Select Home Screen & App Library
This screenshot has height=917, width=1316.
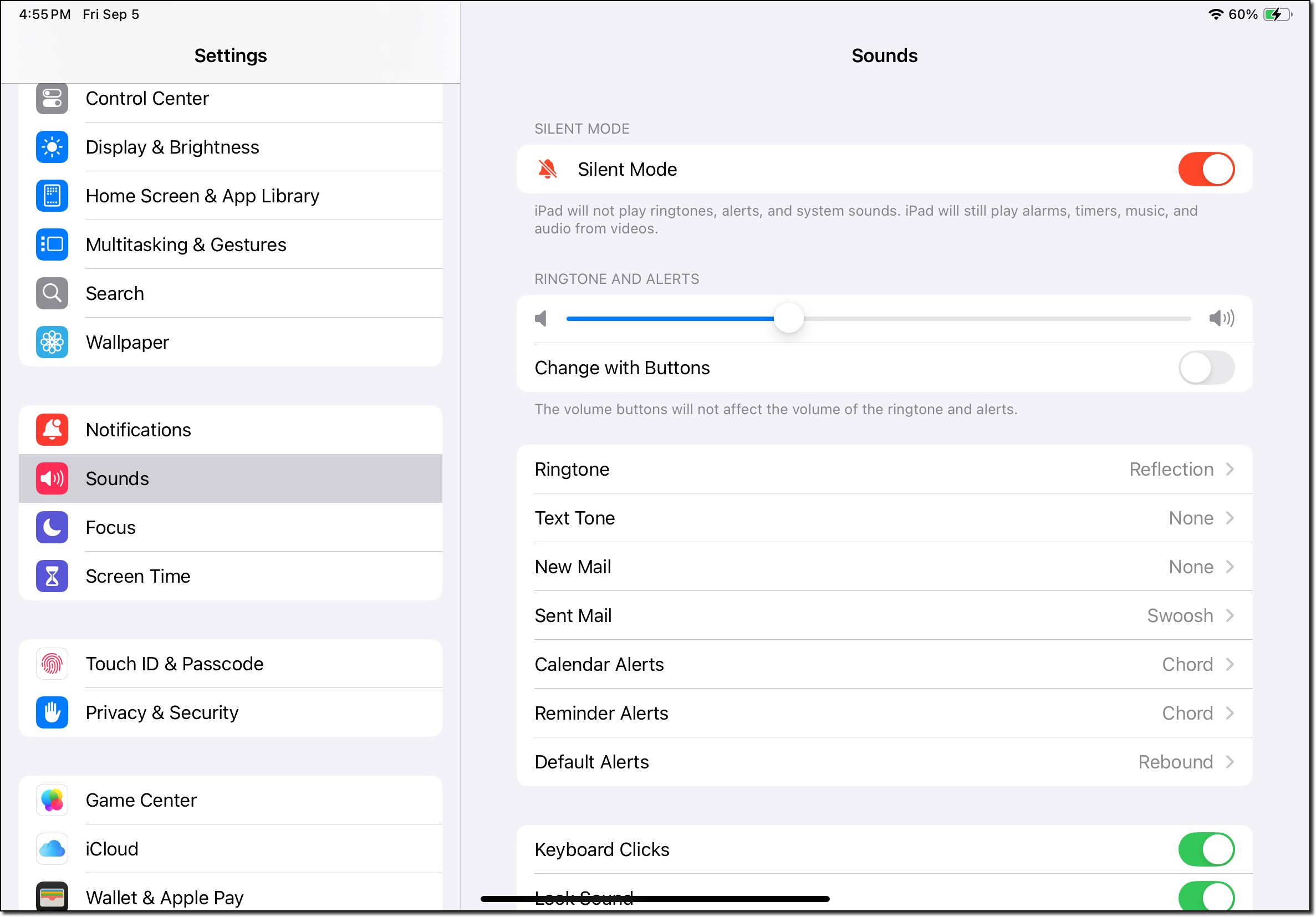click(x=231, y=196)
